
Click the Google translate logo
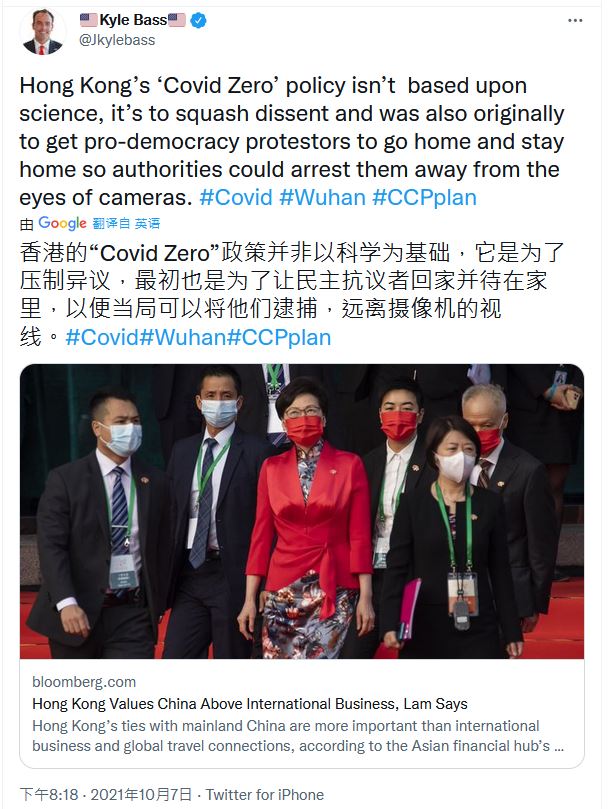(x=62, y=223)
